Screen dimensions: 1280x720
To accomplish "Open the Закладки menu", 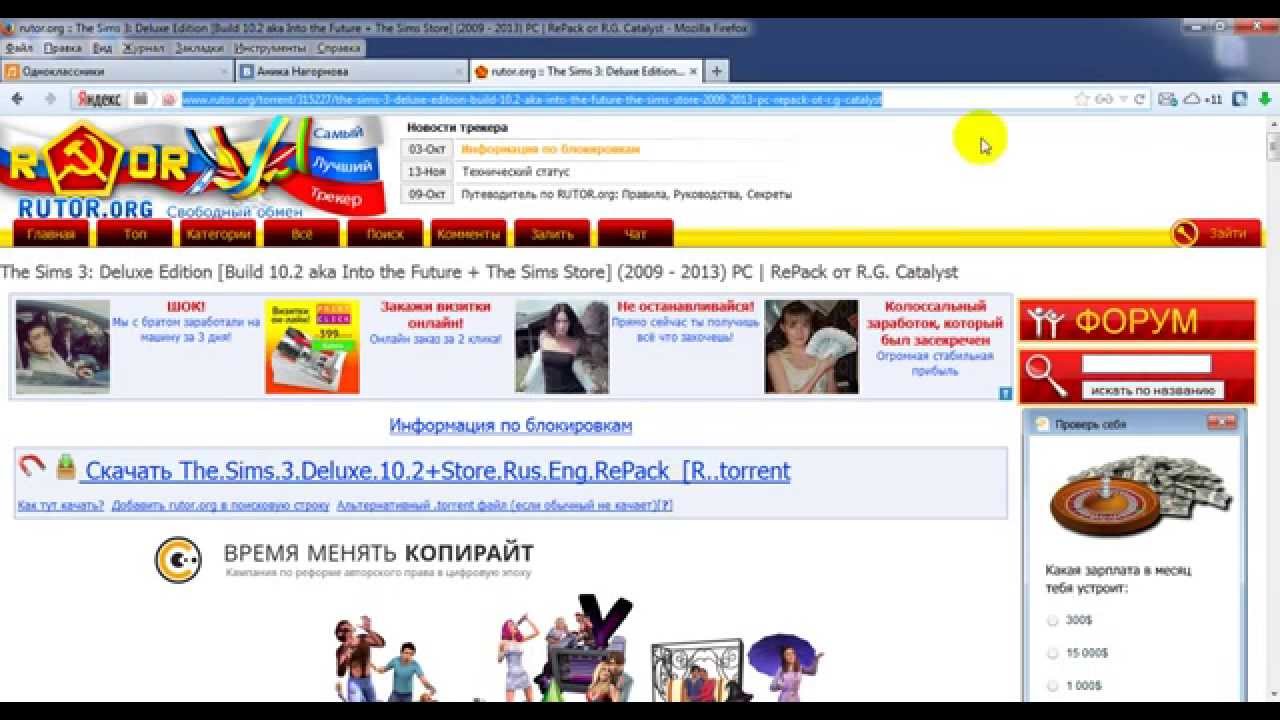I will (x=199, y=47).
